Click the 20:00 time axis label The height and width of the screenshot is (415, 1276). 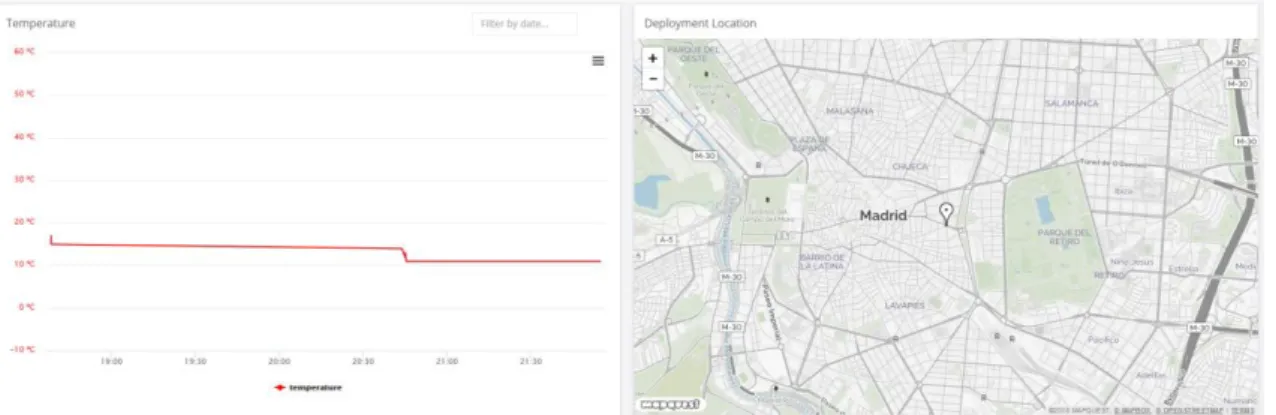coord(279,362)
